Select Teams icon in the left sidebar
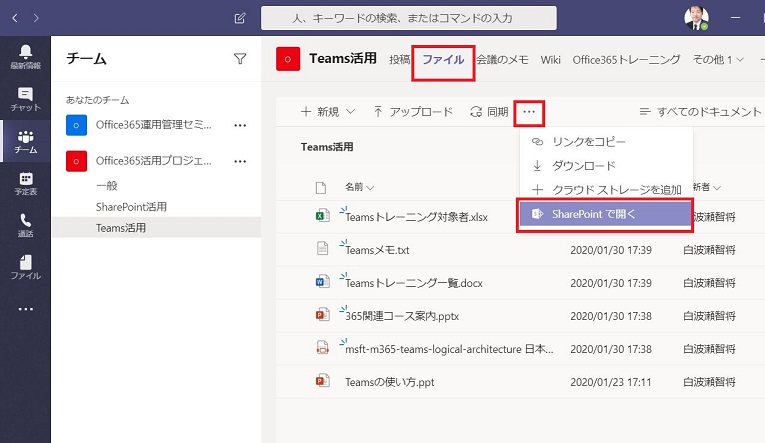Screen dimensions: 765x443 (25, 141)
